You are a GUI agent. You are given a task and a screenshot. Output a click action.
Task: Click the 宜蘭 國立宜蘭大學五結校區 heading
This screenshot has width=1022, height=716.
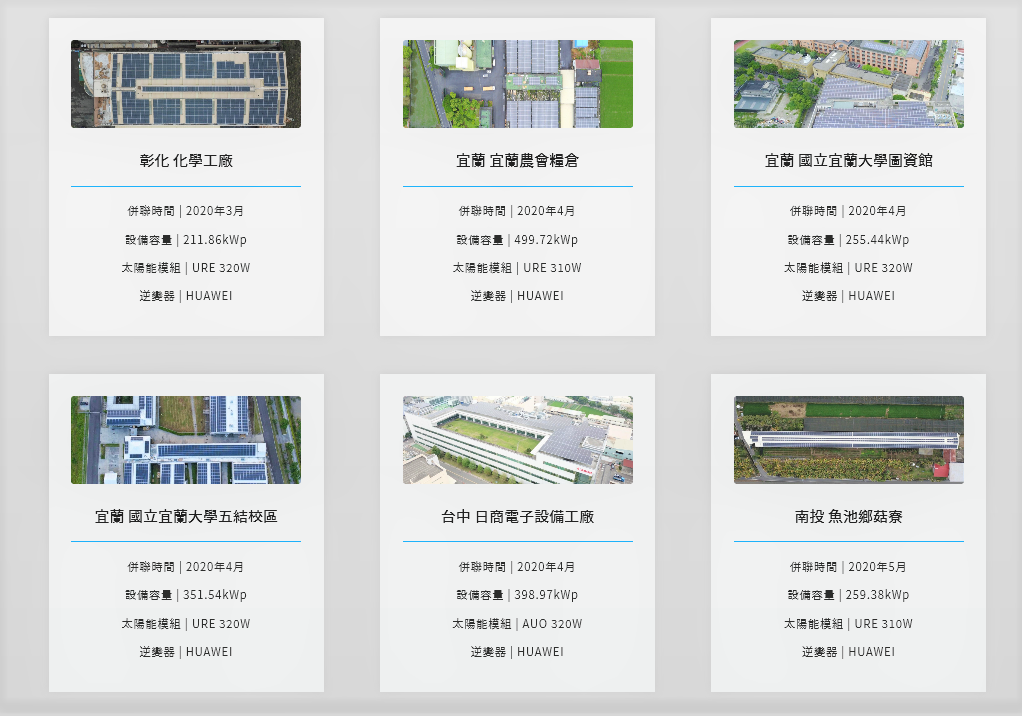pyautogui.click(x=186, y=517)
